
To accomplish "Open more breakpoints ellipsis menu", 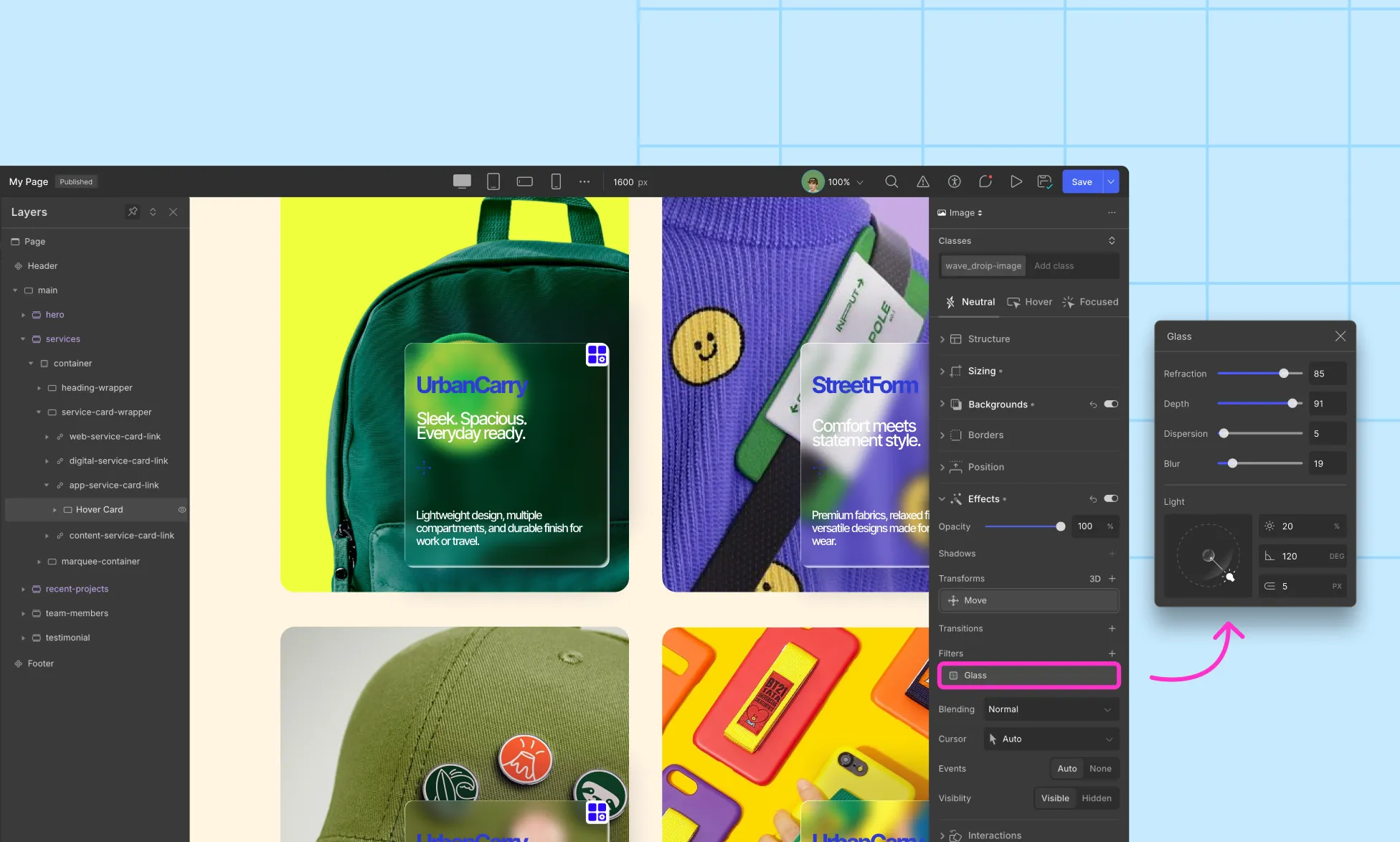I will pos(585,181).
